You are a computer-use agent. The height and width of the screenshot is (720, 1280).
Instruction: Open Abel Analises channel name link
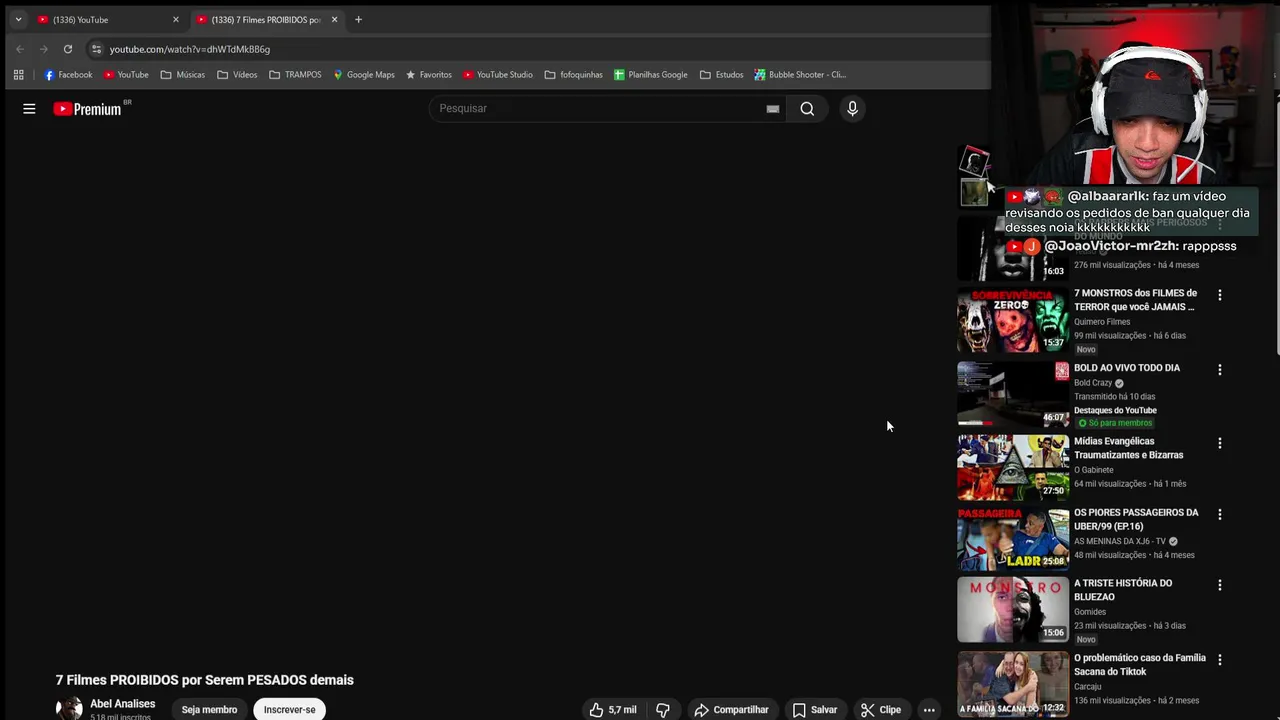(122, 704)
